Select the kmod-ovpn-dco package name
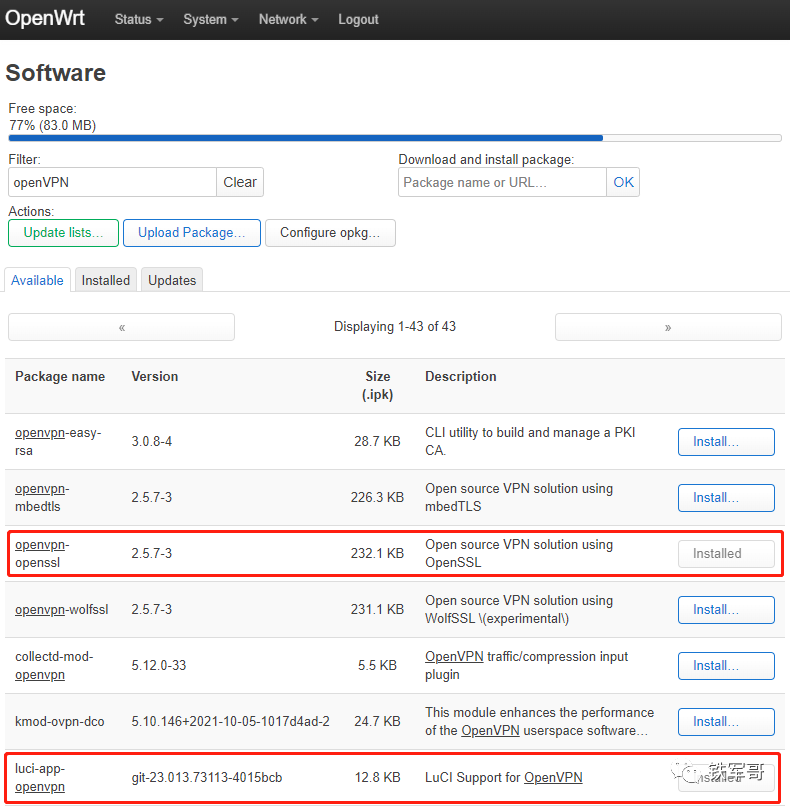 60,722
